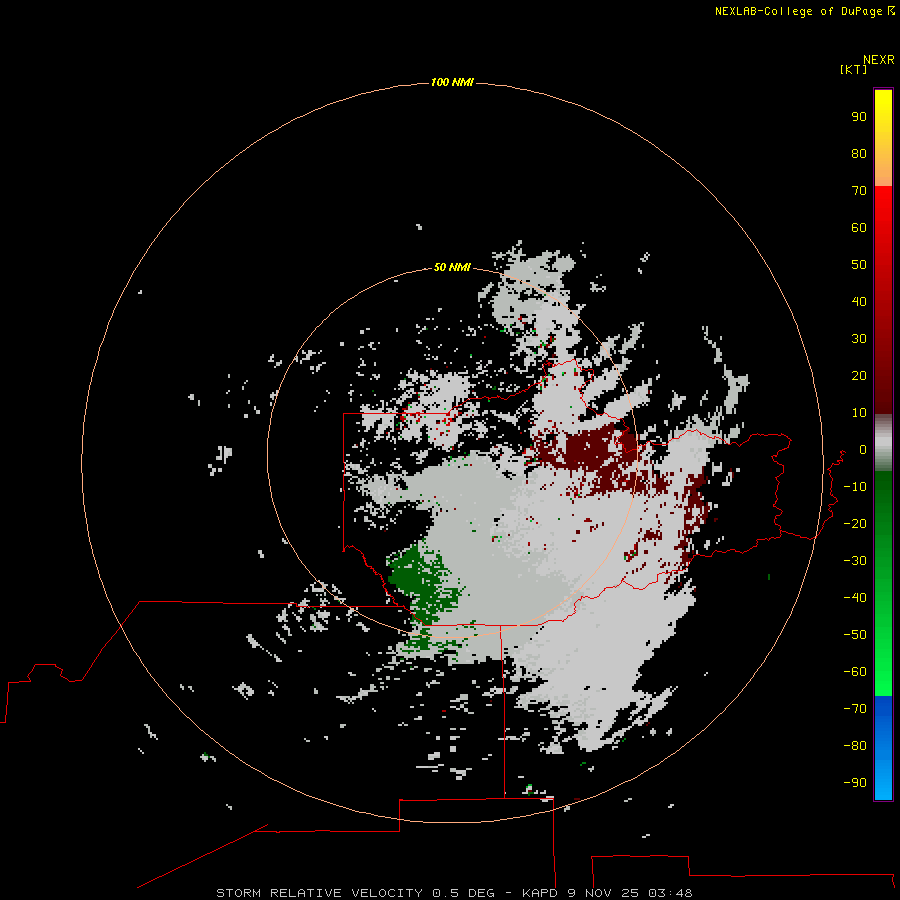Click the -80 value on the color scale
Screen dimensions: 900x900
click(x=855, y=746)
